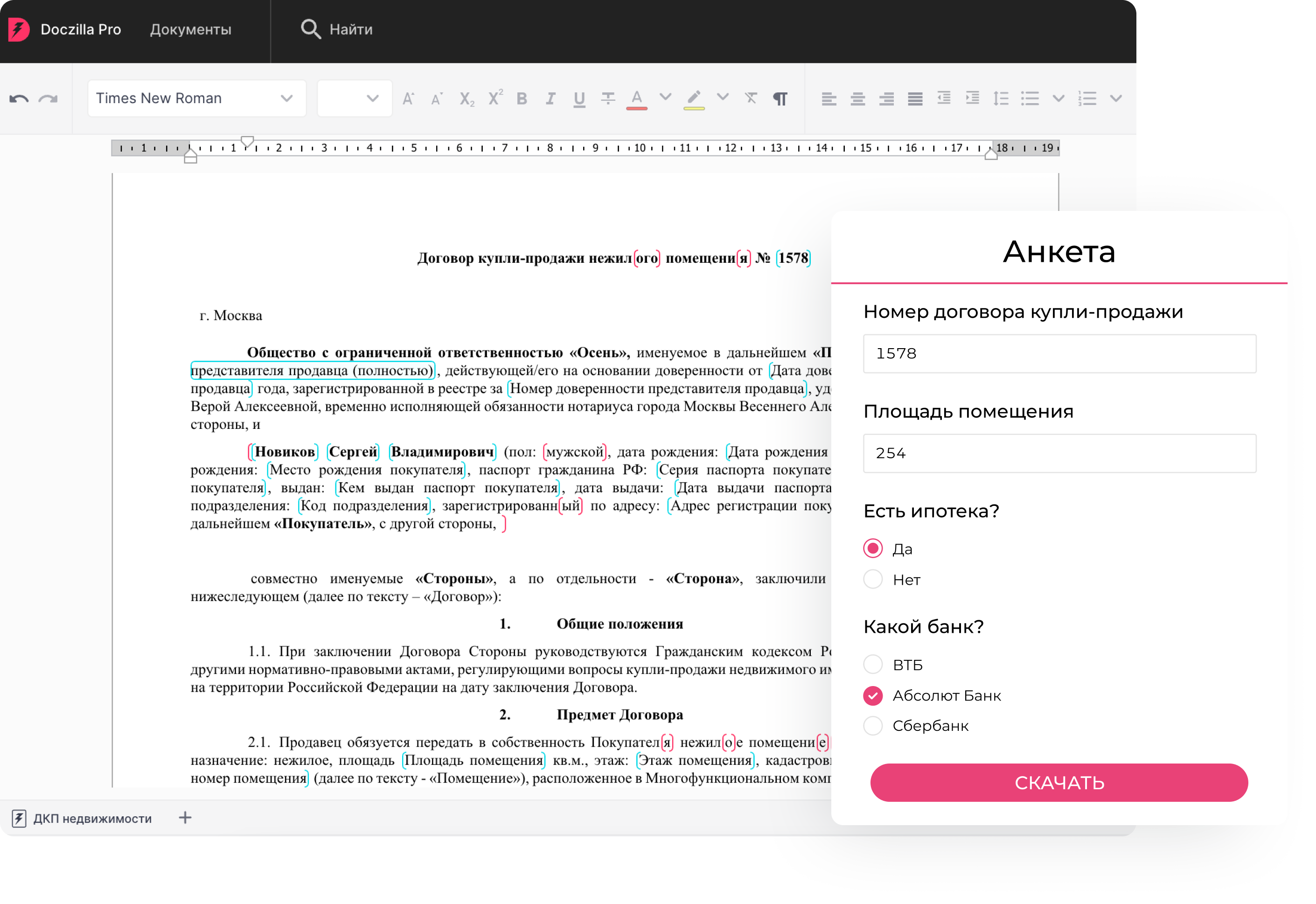This screenshot has width=1316, height=904.
Task: Open the Документы menu
Action: (190, 29)
